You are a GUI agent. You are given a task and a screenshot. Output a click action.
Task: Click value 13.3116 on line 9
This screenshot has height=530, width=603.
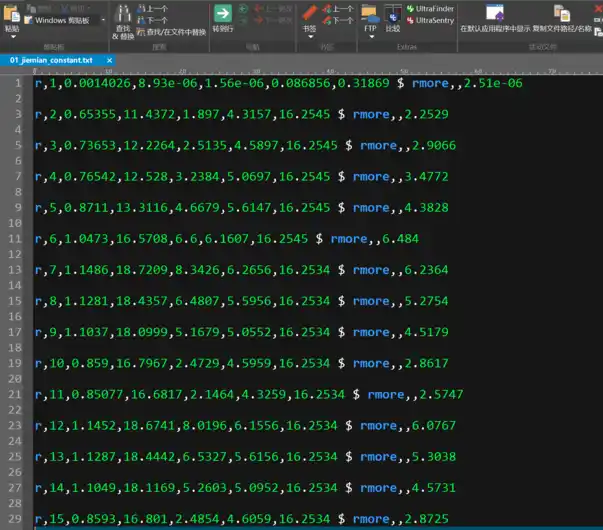coord(142,208)
